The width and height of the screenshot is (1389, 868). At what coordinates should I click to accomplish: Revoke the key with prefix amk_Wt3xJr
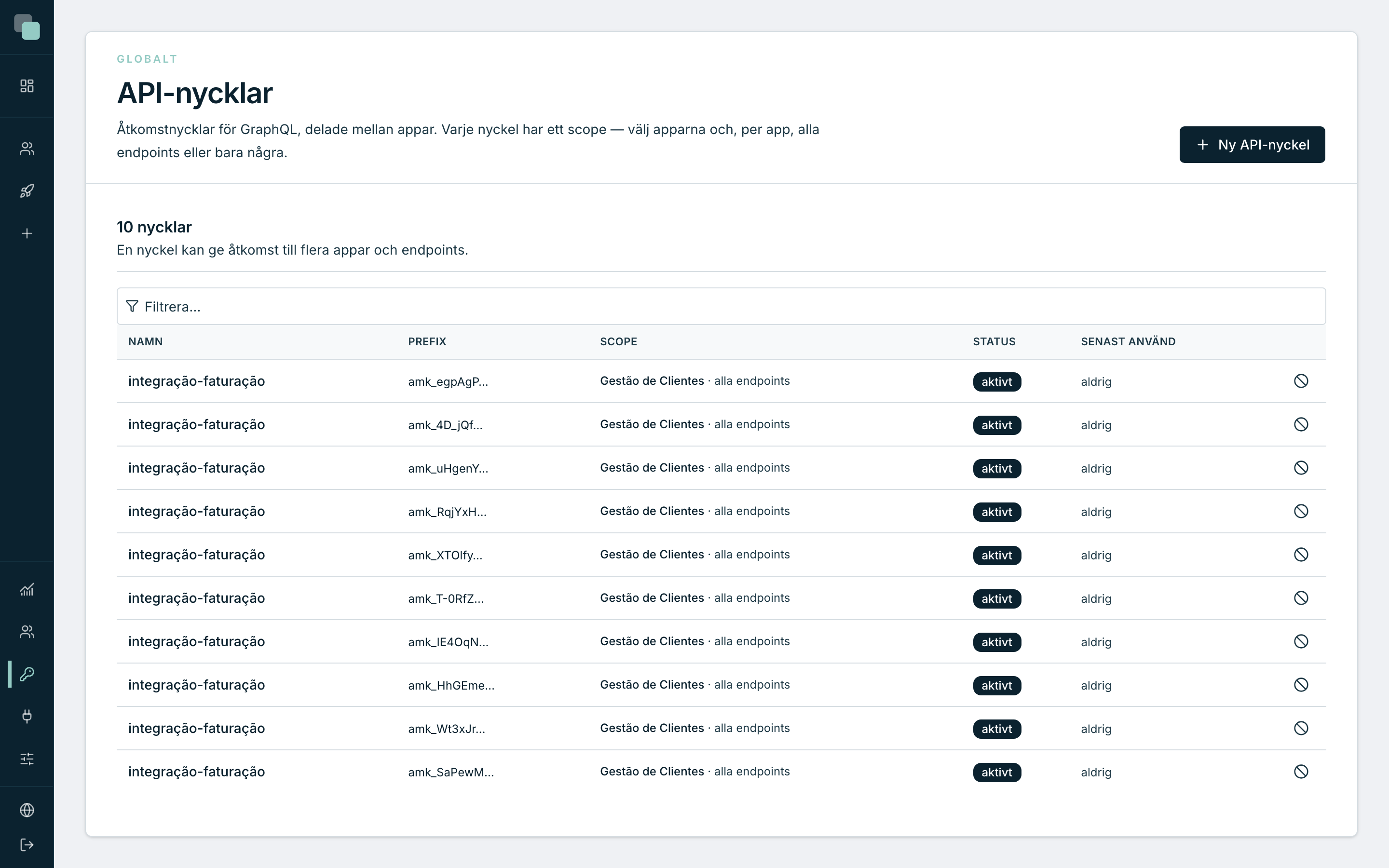[1301, 729]
